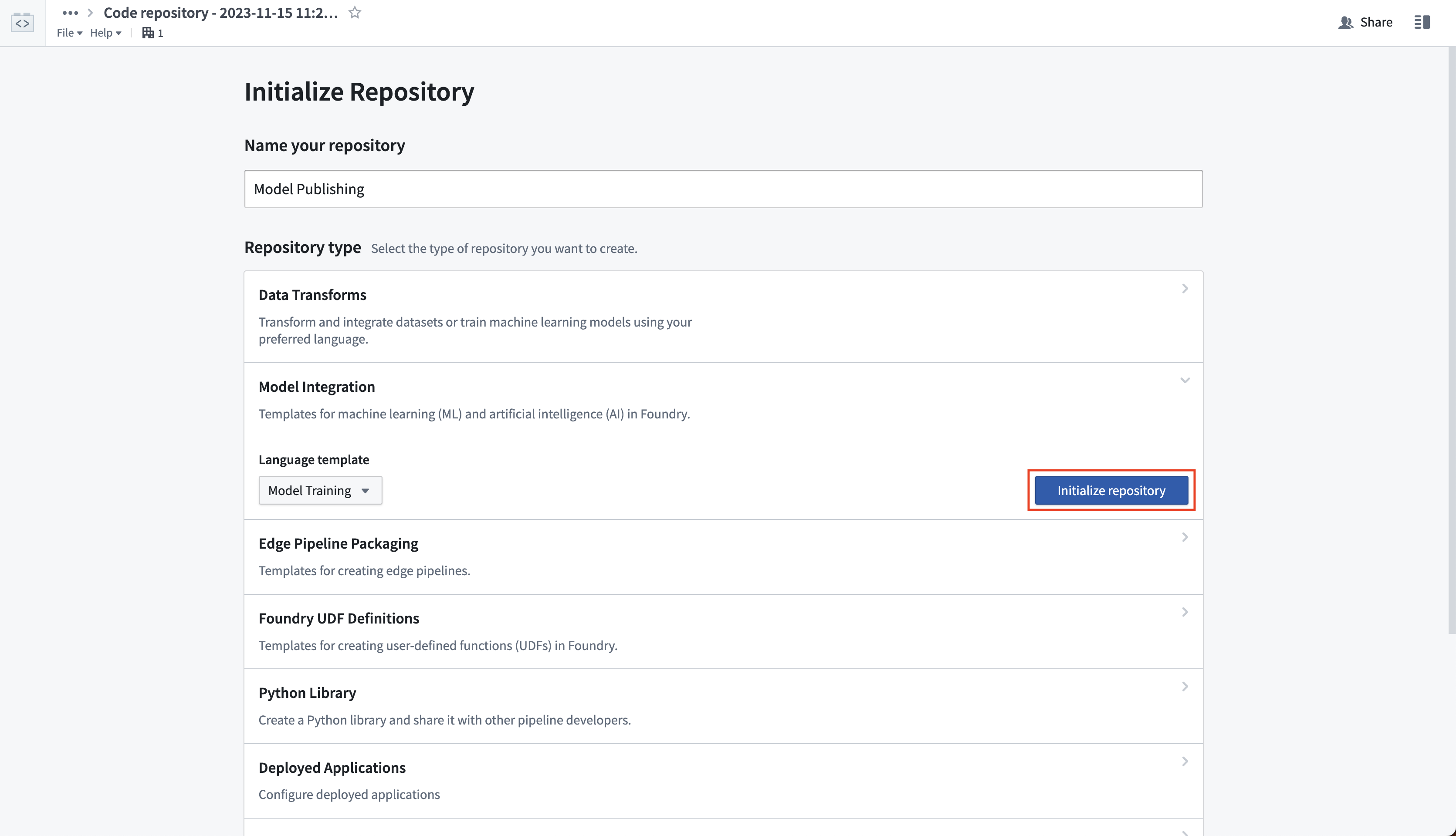
Task: Open the breadcrumb ellipsis menu
Action: coord(70,13)
